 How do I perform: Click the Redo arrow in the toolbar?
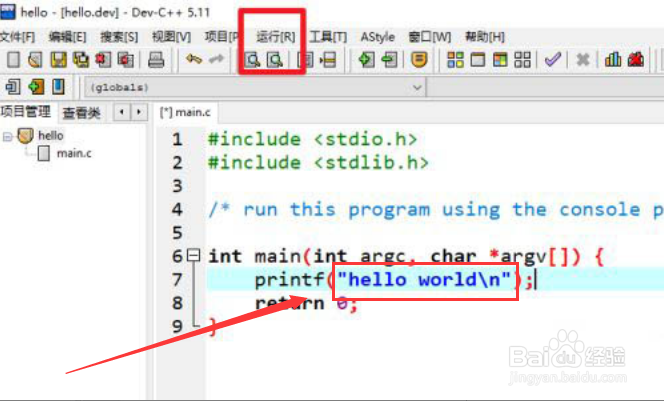[216, 59]
